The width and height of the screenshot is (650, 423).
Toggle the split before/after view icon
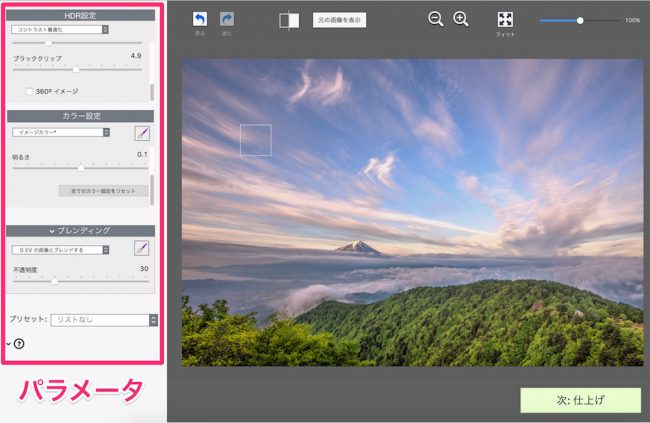coord(289,20)
